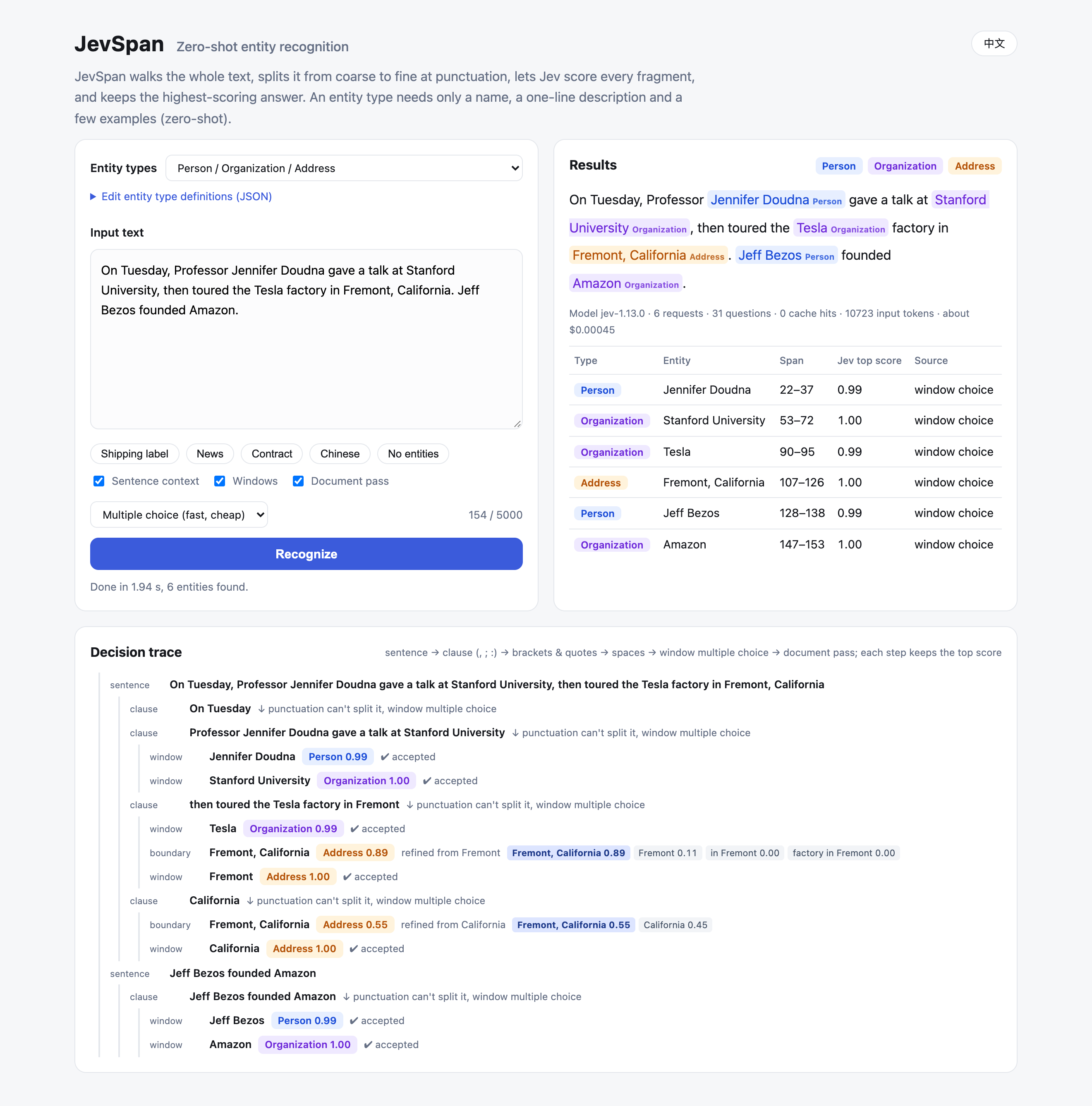The width and height of the screenshot is (1092, 1106).
Task: Load the News example text
Action: pyautogui.click(x=210, y=453)
